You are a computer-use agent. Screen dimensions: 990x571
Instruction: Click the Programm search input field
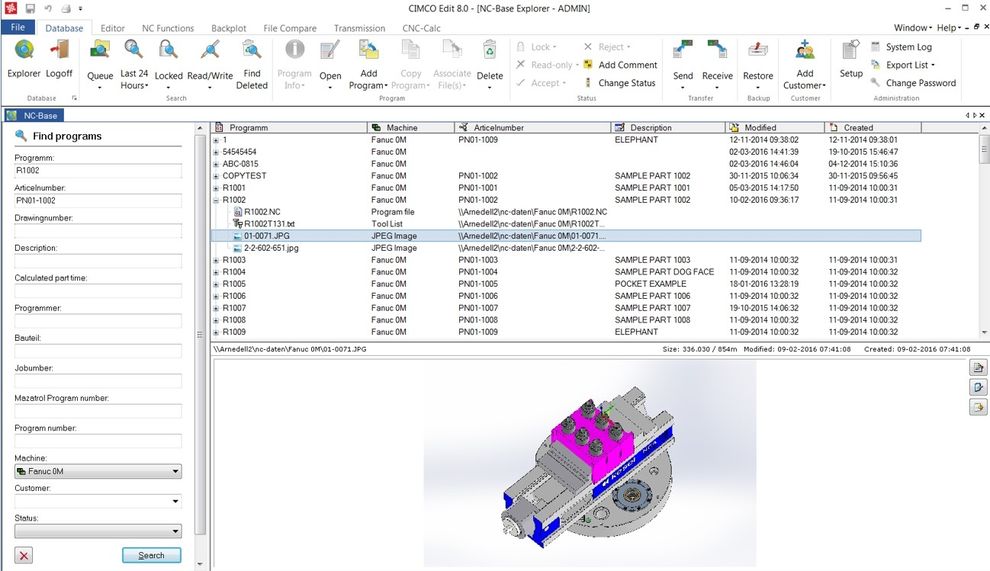tap(98, 171)
